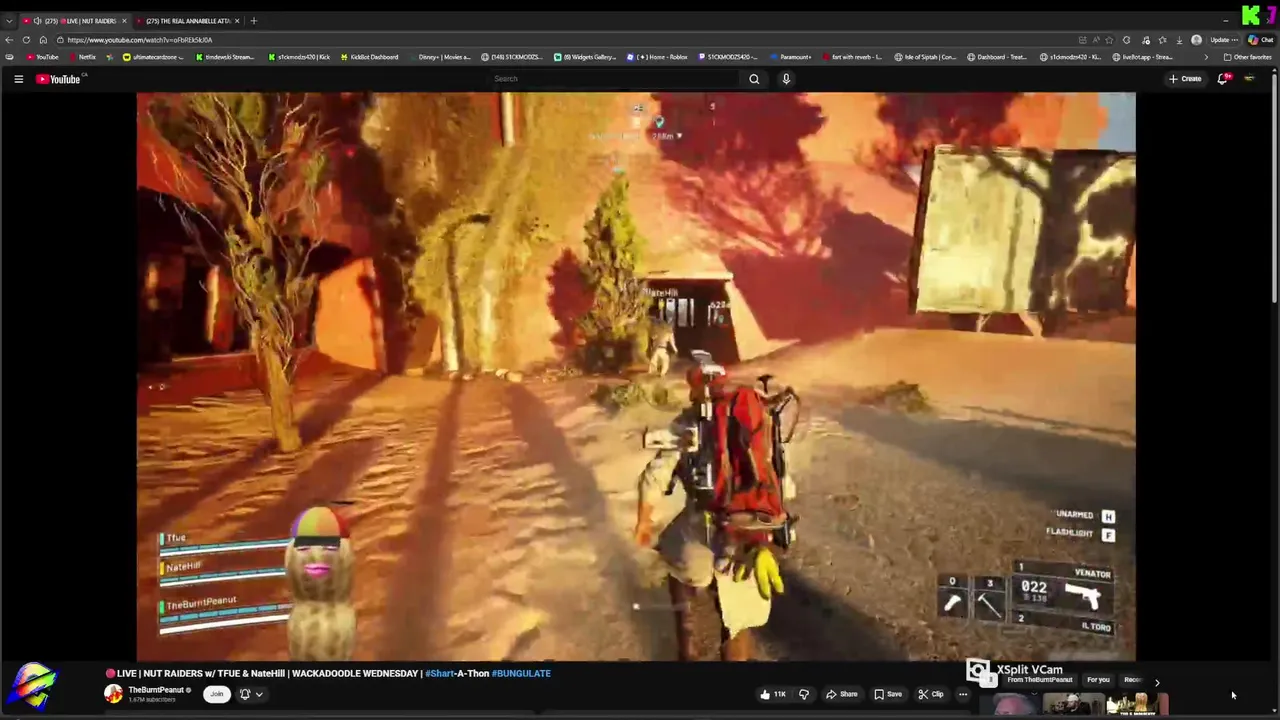Screen dimensions: 1280x720
Task: Switch to LIVE NUT RAIDERS tab
Action: pos(74,21)
